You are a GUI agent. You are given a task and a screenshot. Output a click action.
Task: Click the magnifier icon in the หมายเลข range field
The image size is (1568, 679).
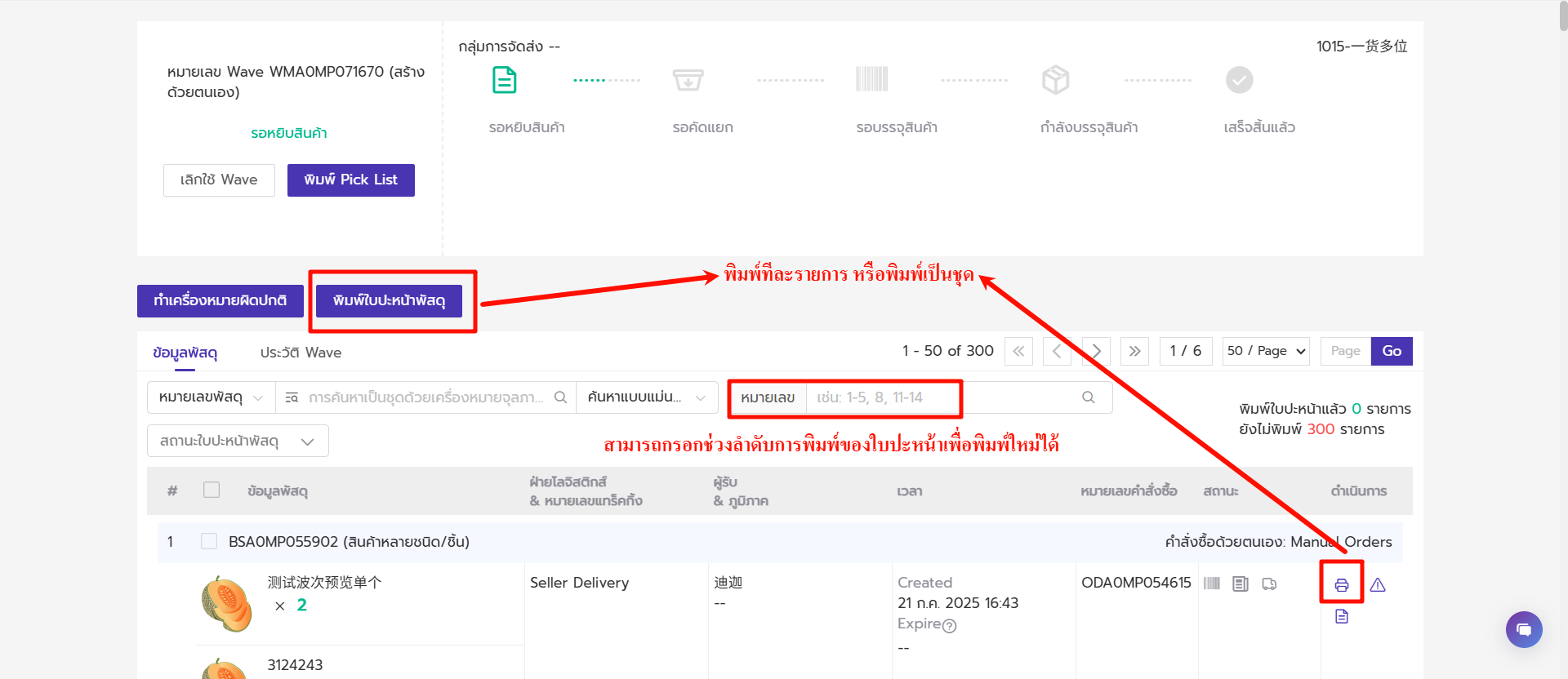pos(1089,397)
